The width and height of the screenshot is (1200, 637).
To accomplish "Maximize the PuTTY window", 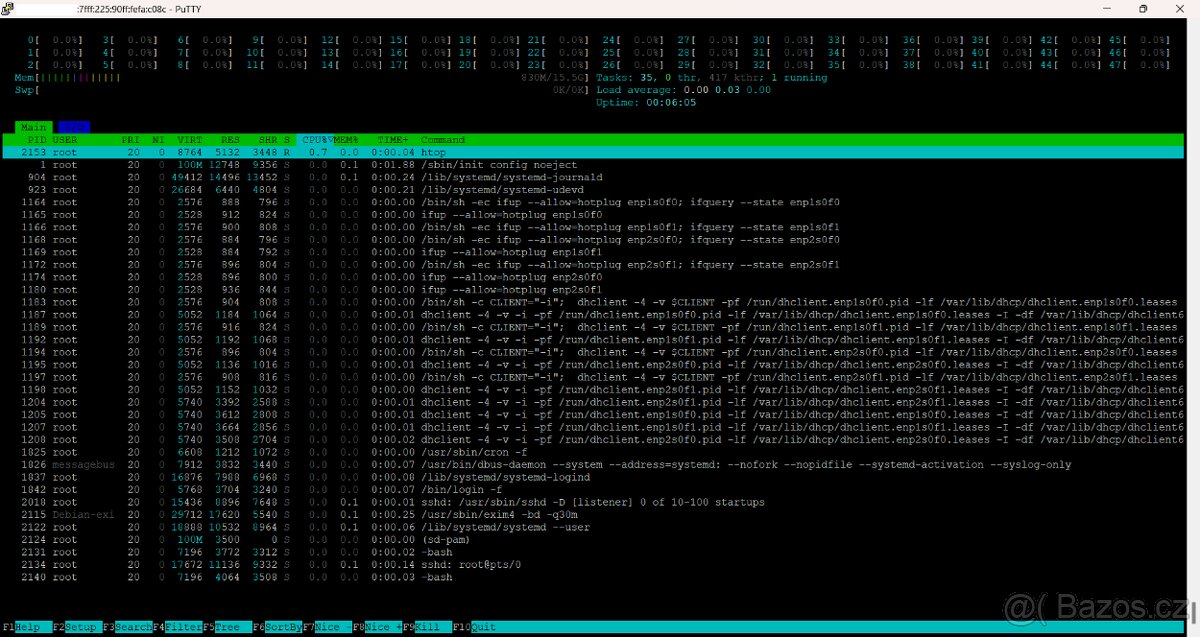I will (1142, 8).
